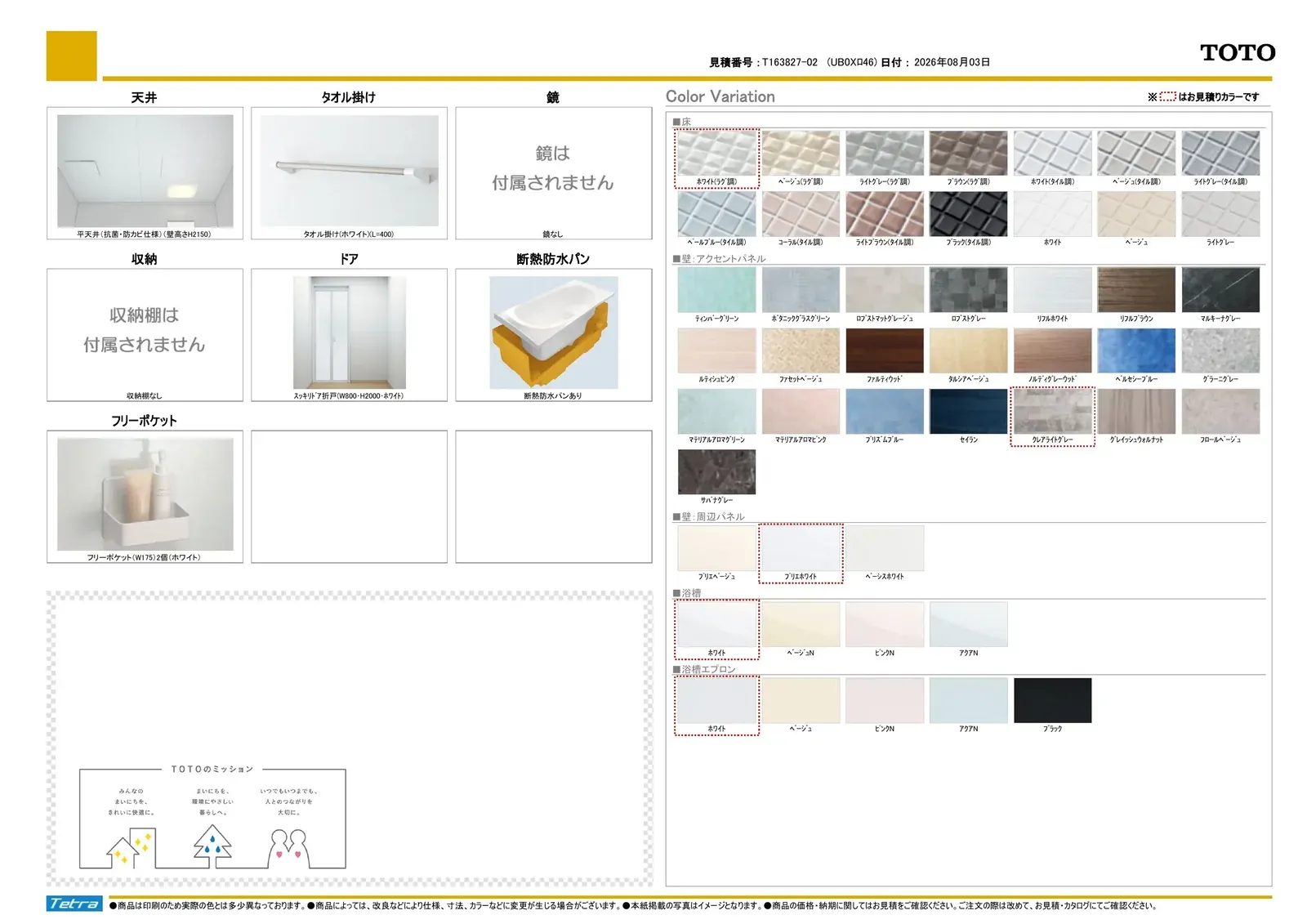Open the タオル掛け towel bar photo
Image resolution: width=1307 pixels, height=924 pixels.
[x=349, y=171]
